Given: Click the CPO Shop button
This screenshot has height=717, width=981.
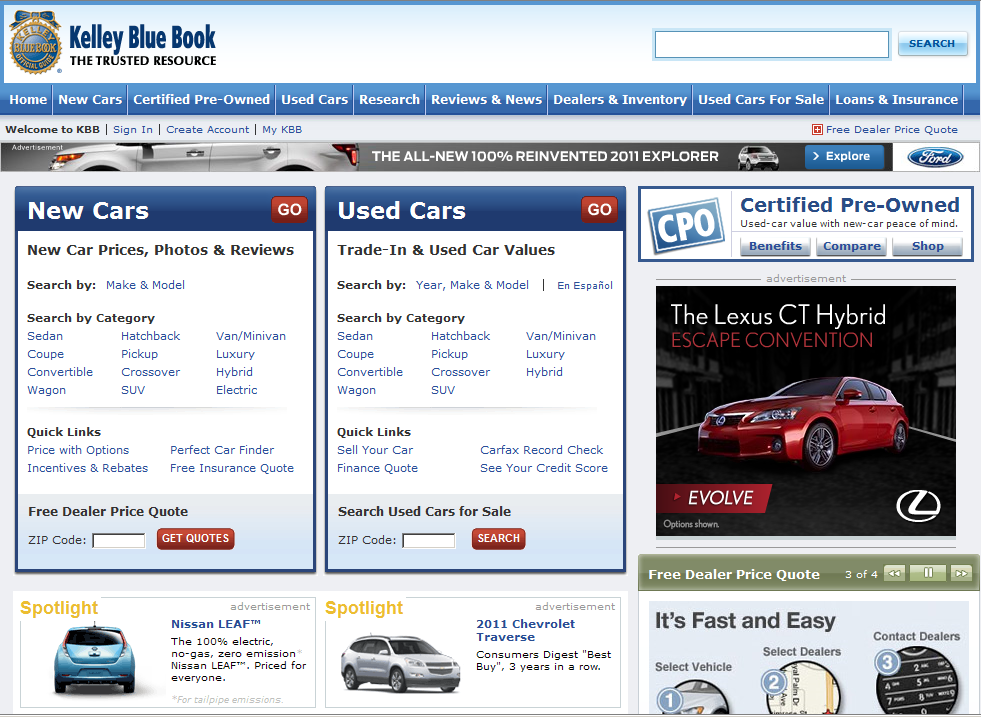Looking at the screenshot, I should [927, 246].
